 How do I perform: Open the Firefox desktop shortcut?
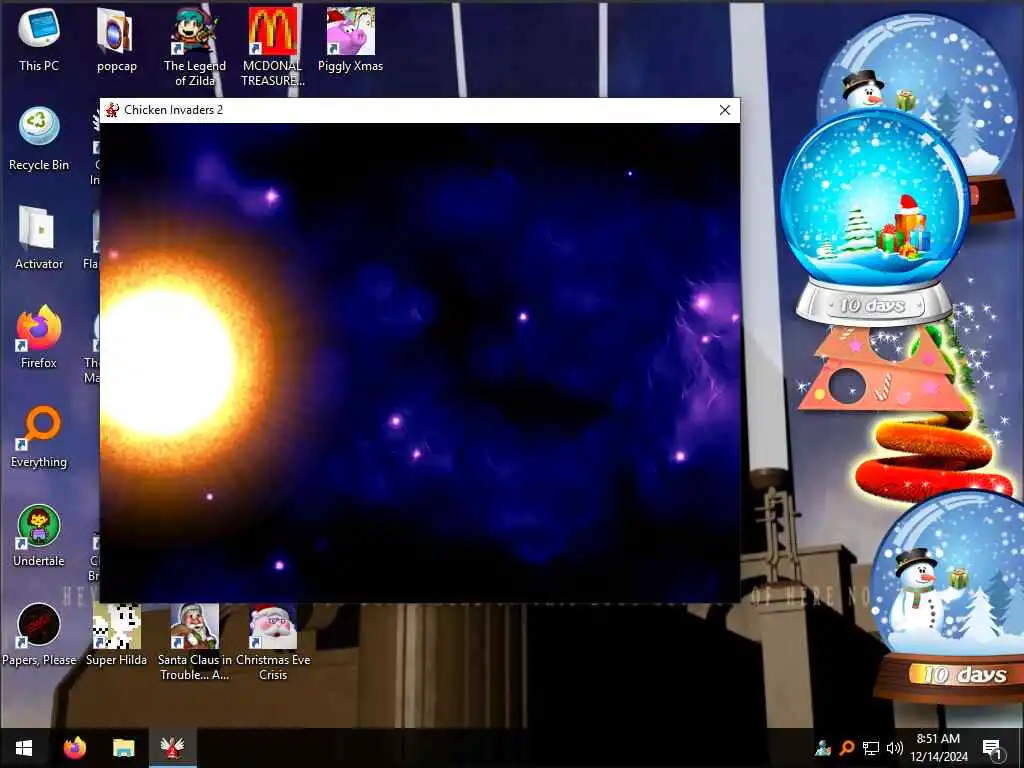[39, 337]
